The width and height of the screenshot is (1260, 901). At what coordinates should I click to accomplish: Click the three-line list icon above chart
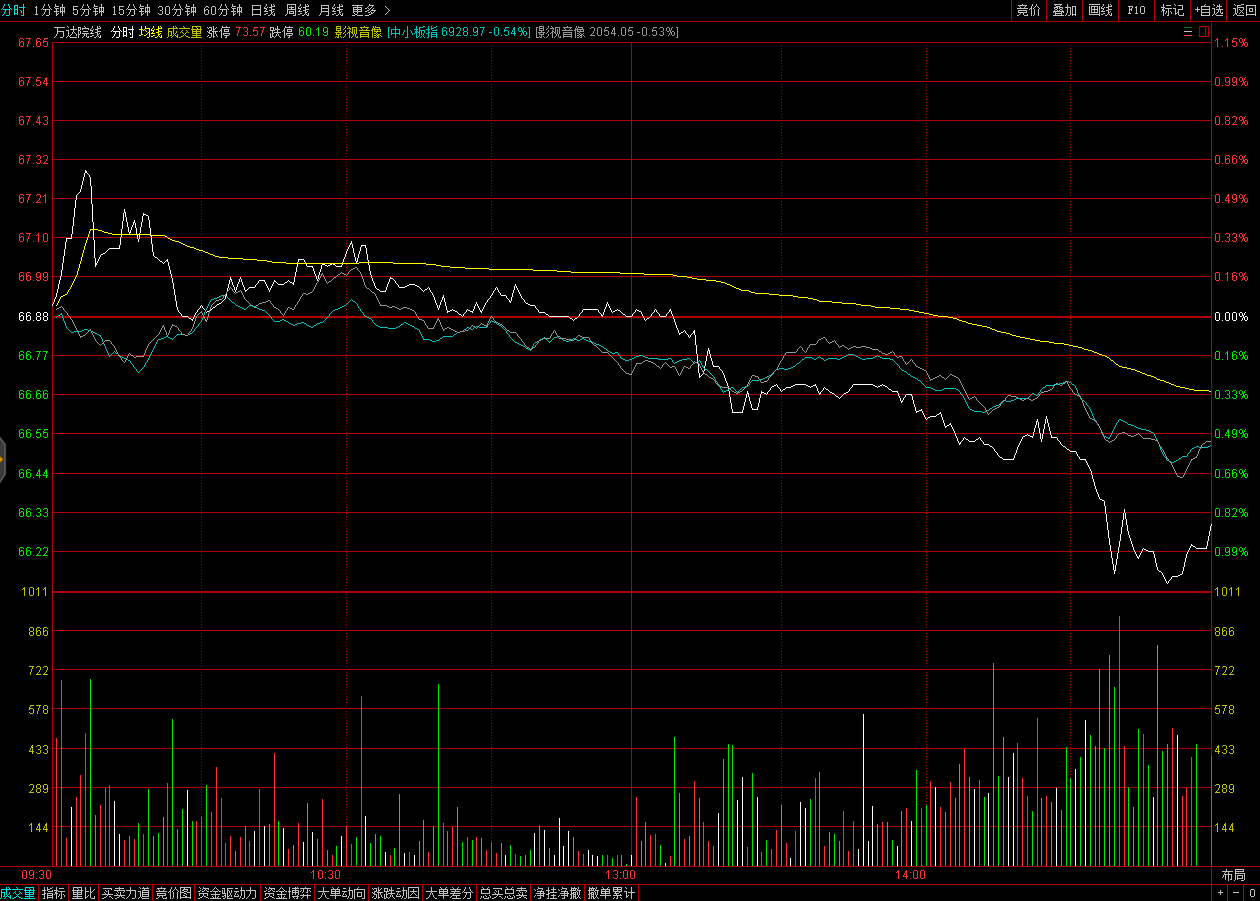(x=1187, y=32)
